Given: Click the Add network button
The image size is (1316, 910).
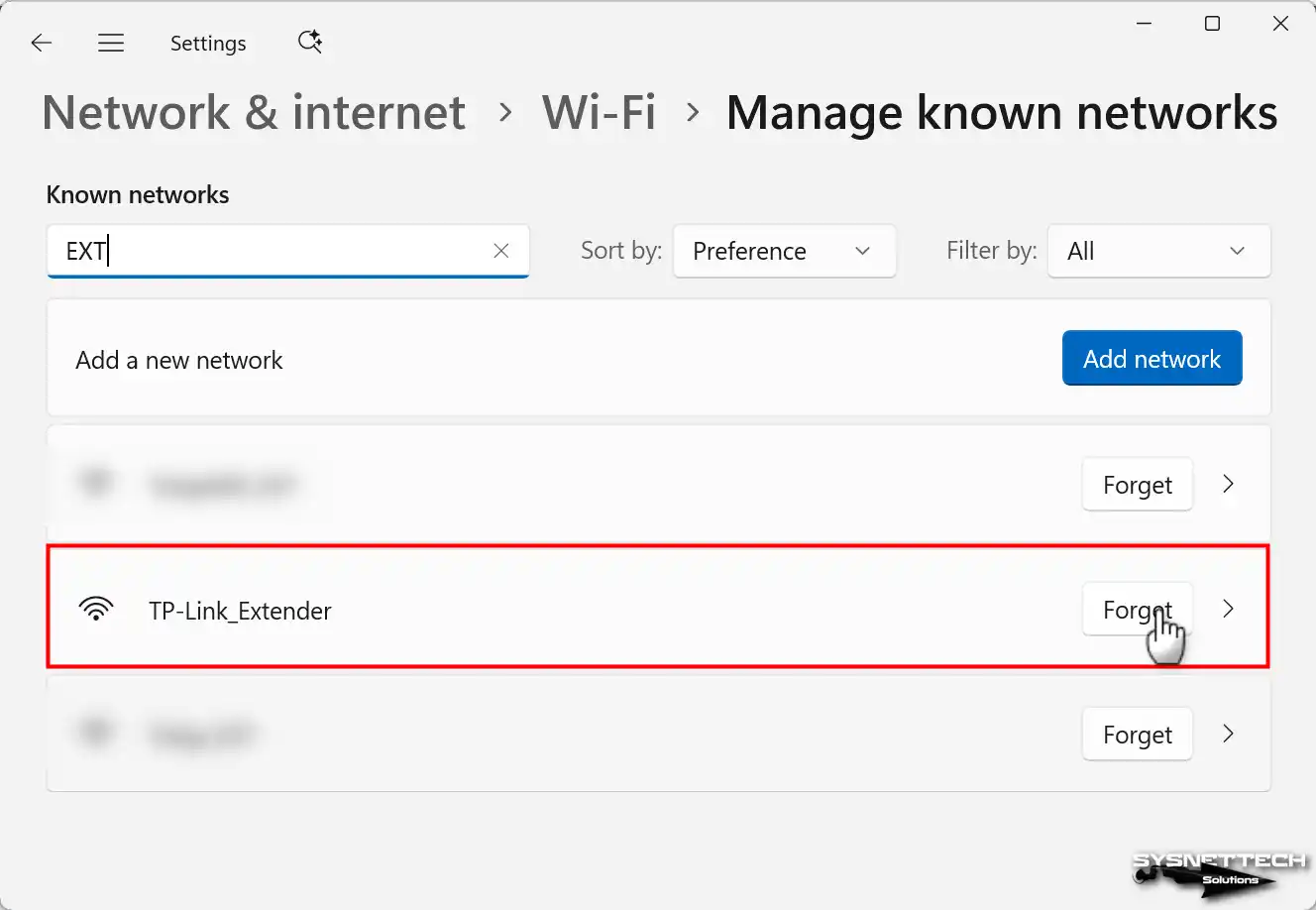Looking at the screenshot, I should pos(1151,358).
